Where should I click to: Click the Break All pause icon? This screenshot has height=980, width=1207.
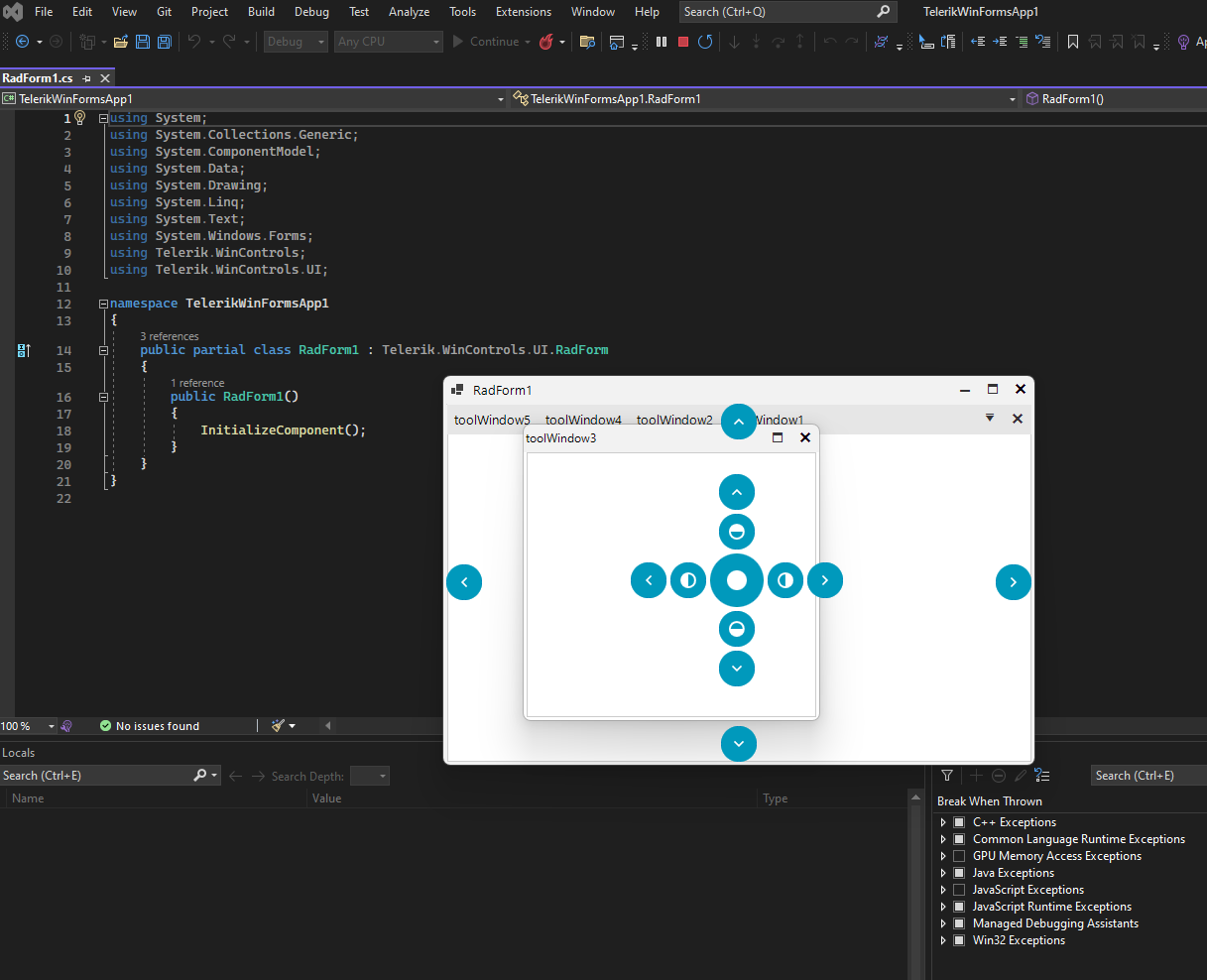(662, 42)
